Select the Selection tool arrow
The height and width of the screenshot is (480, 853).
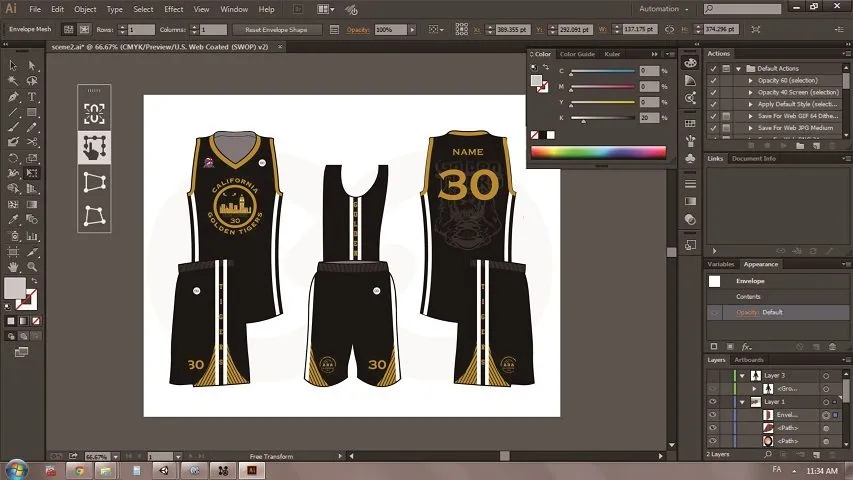[13, 65]
